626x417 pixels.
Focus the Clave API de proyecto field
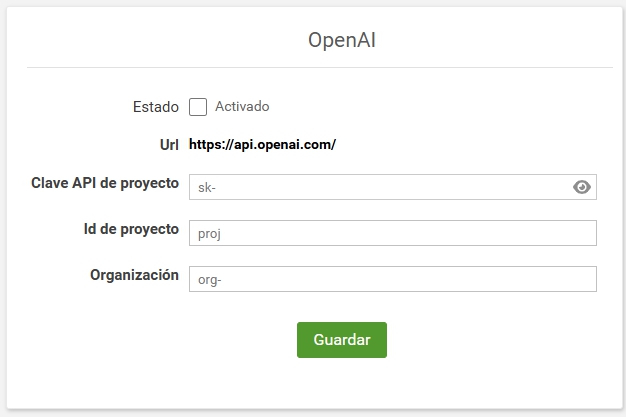[380, 187]
